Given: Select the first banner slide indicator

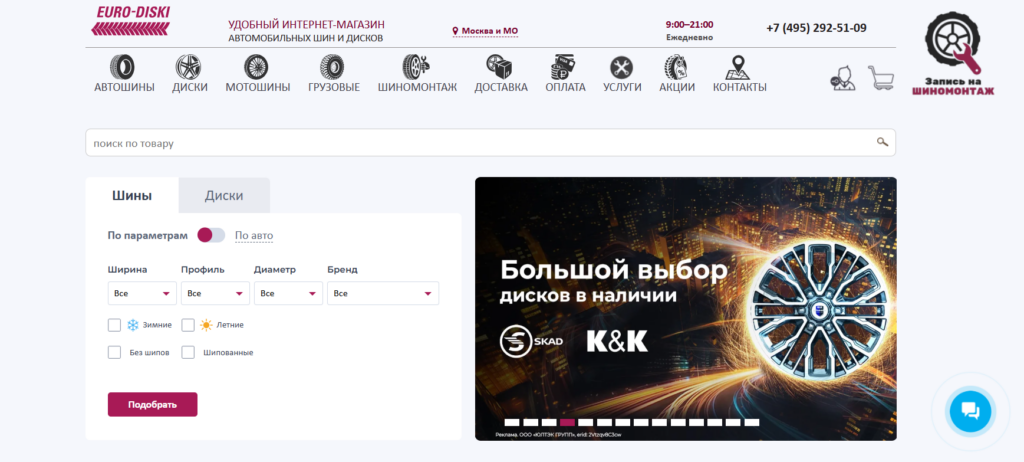Looking at the screenshot, I should (x=511, y=422).
